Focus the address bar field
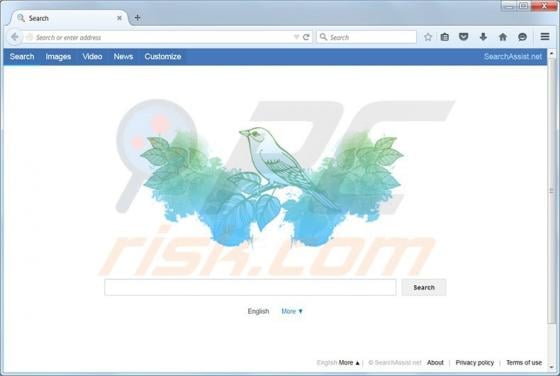This screenshot has height=376, width=560. 162,37
